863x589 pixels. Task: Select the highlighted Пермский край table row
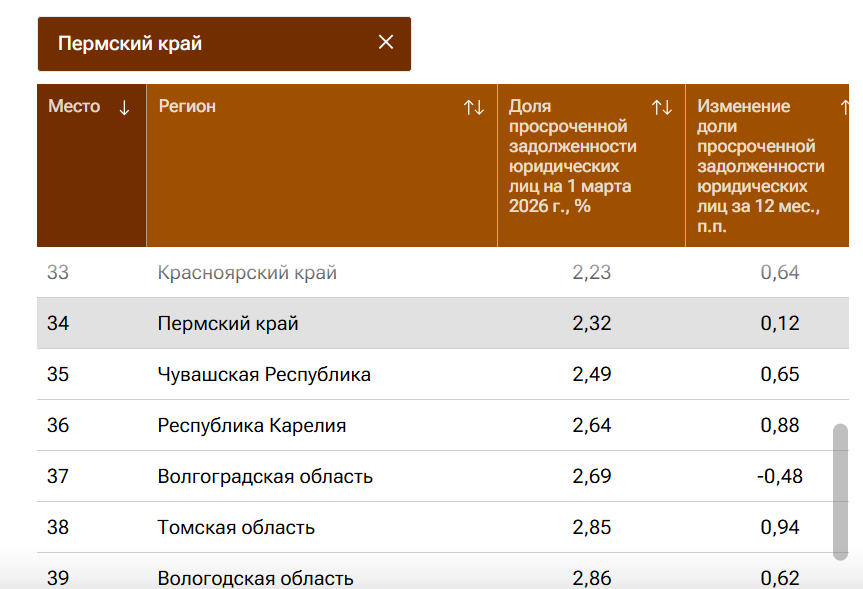[228, 324]
